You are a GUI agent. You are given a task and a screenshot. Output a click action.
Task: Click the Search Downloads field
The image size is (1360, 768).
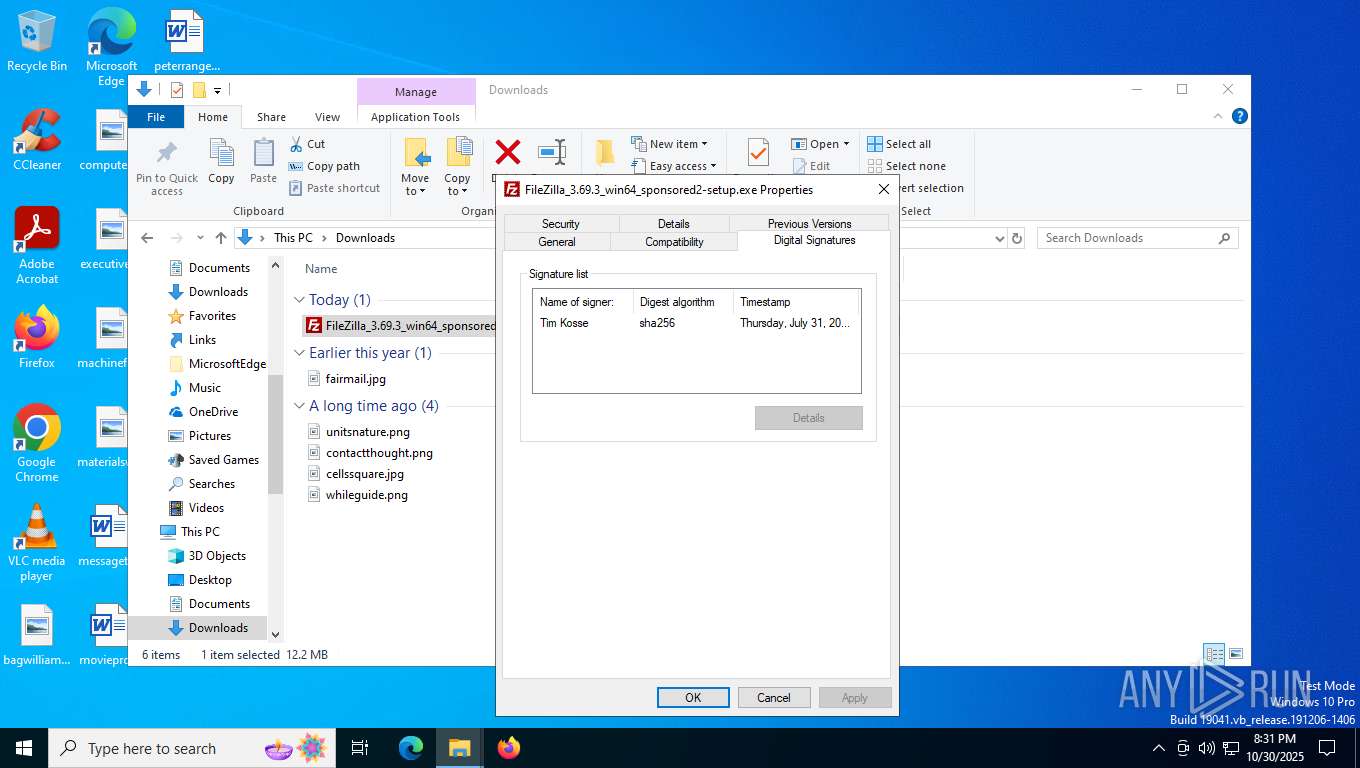[1137, 238]
